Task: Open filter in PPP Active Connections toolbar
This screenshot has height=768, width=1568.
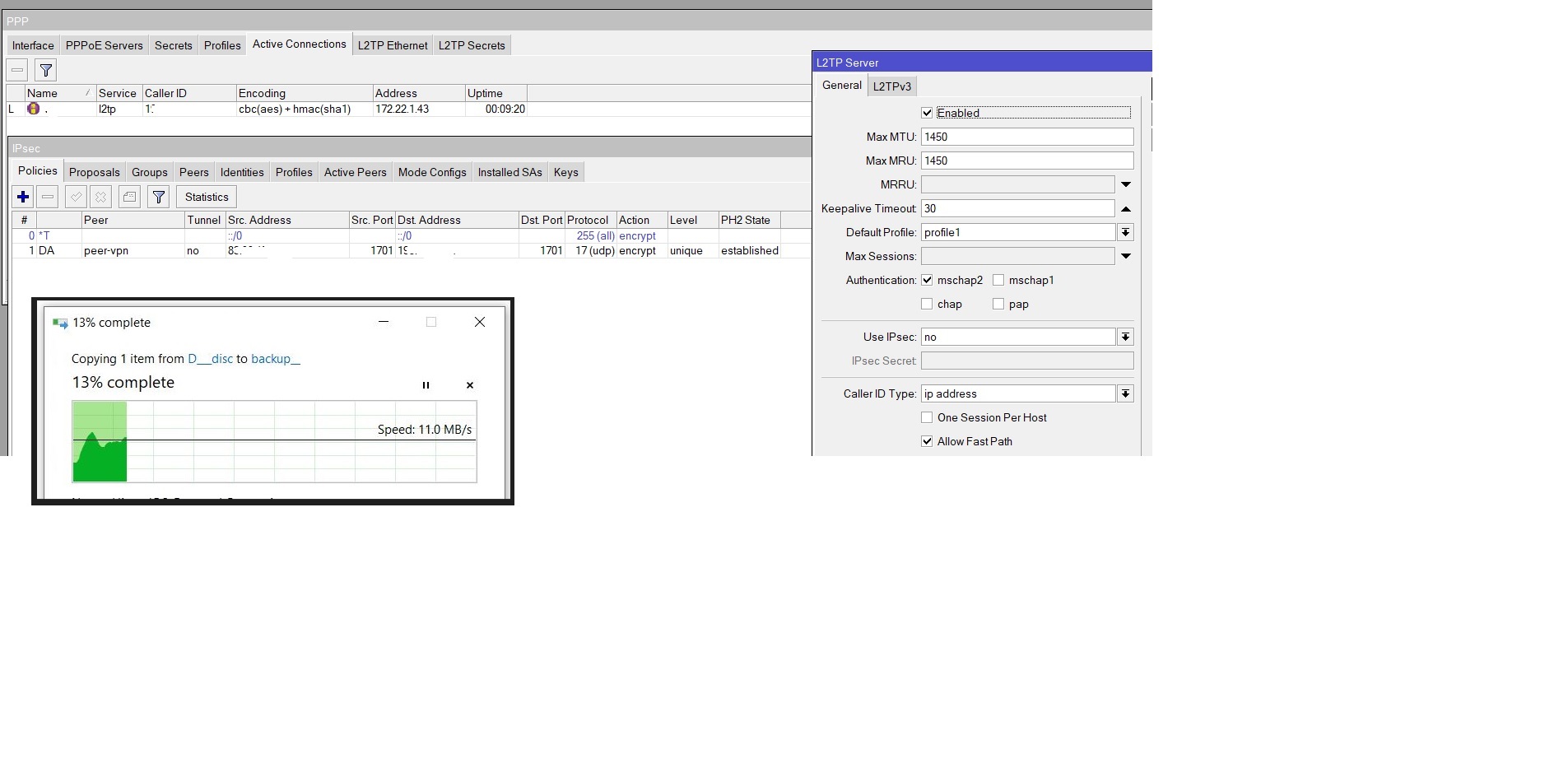Action: pyautogui.click(x=46, y=70)
